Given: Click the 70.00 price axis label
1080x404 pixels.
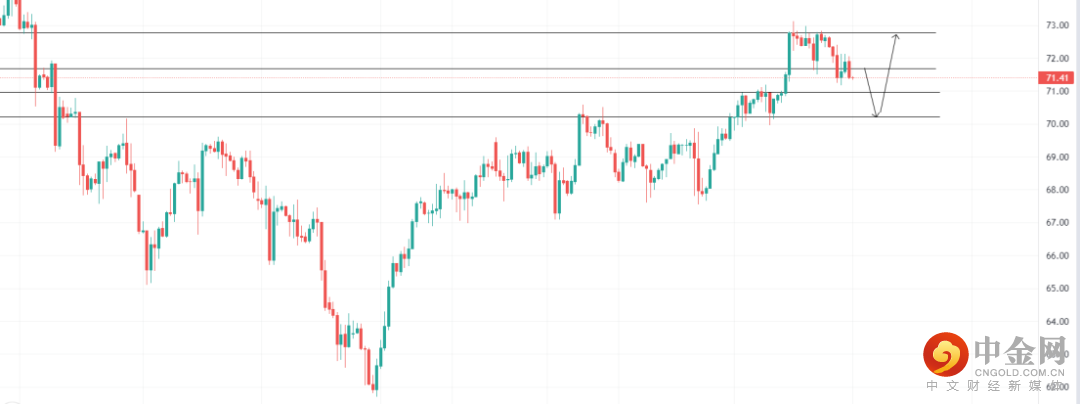Looking at the screenshot, I should point(1057,124).
